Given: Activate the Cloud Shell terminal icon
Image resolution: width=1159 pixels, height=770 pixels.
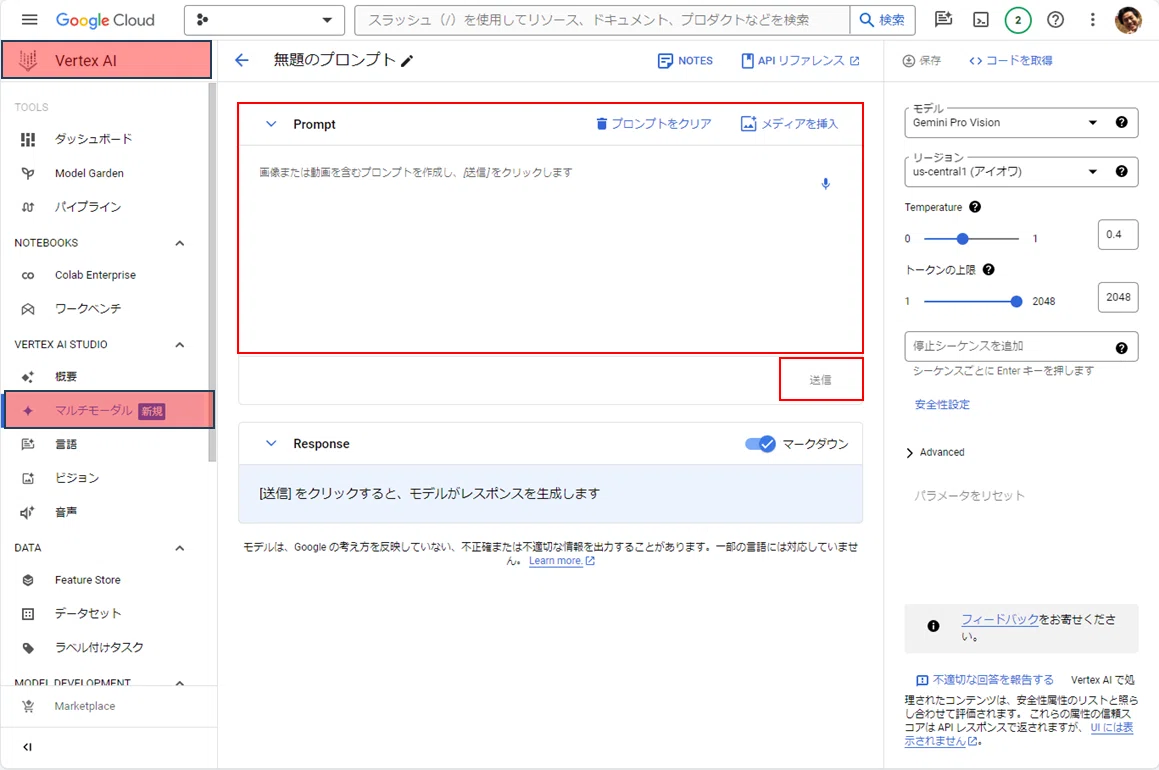Looking at the screenshot, I should coord(981,20).
